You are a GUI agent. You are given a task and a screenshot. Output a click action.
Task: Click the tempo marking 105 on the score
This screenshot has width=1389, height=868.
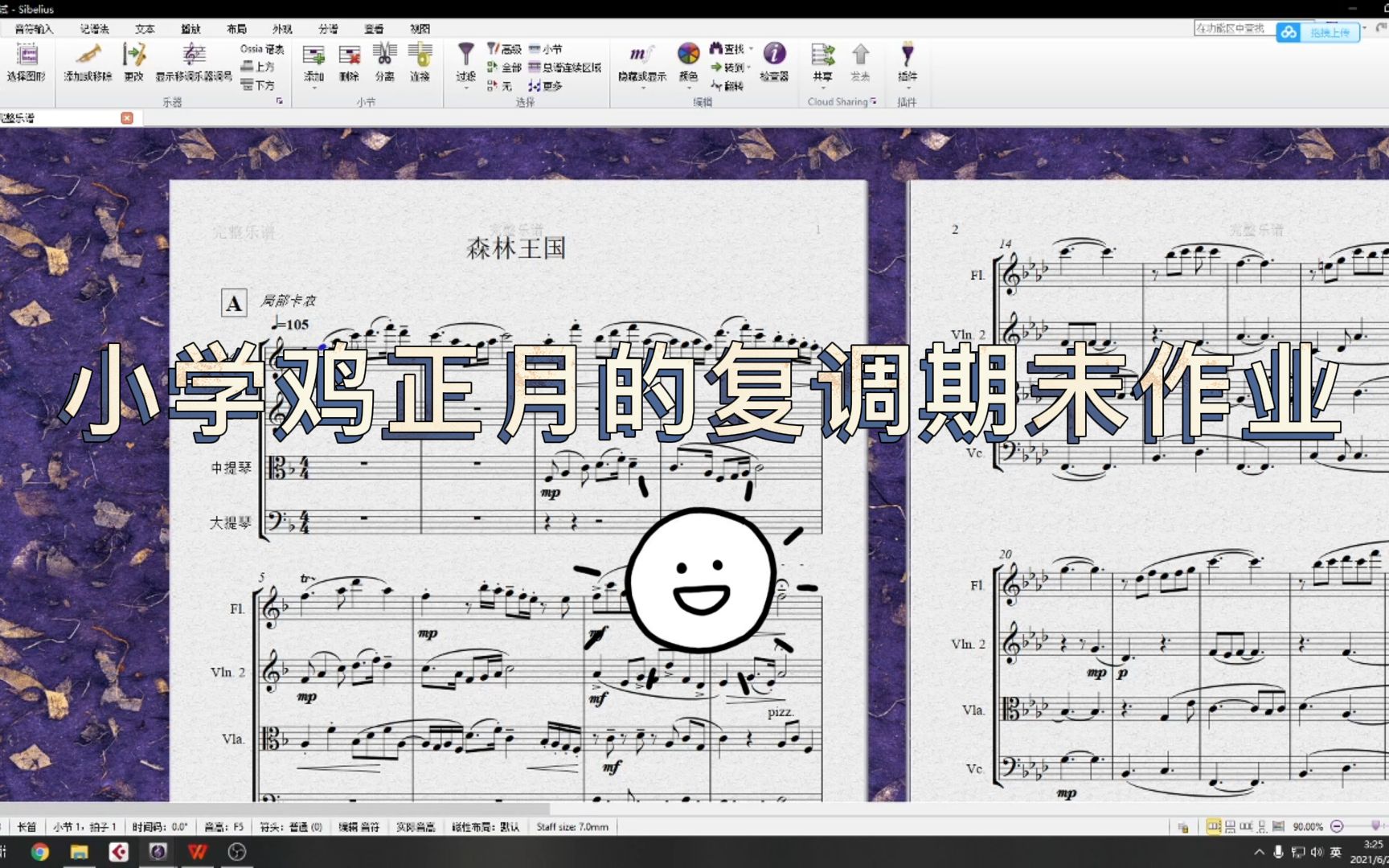coord(291,324)
